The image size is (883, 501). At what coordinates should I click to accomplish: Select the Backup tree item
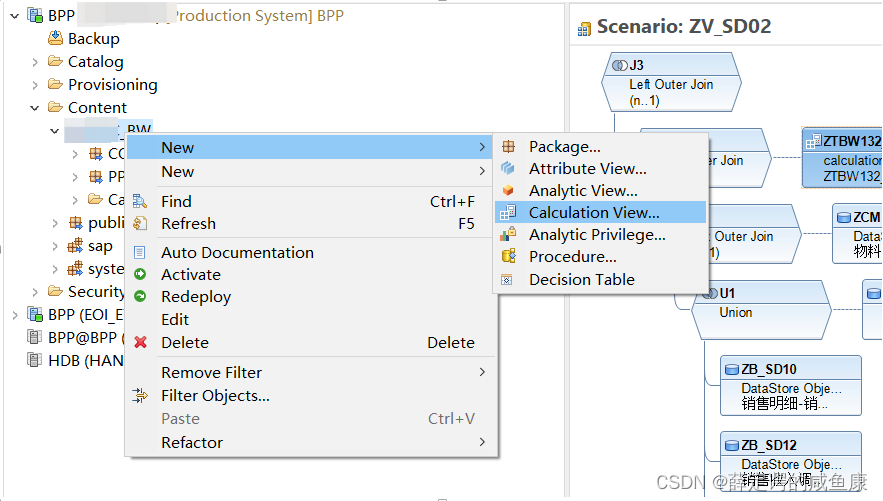93,39
